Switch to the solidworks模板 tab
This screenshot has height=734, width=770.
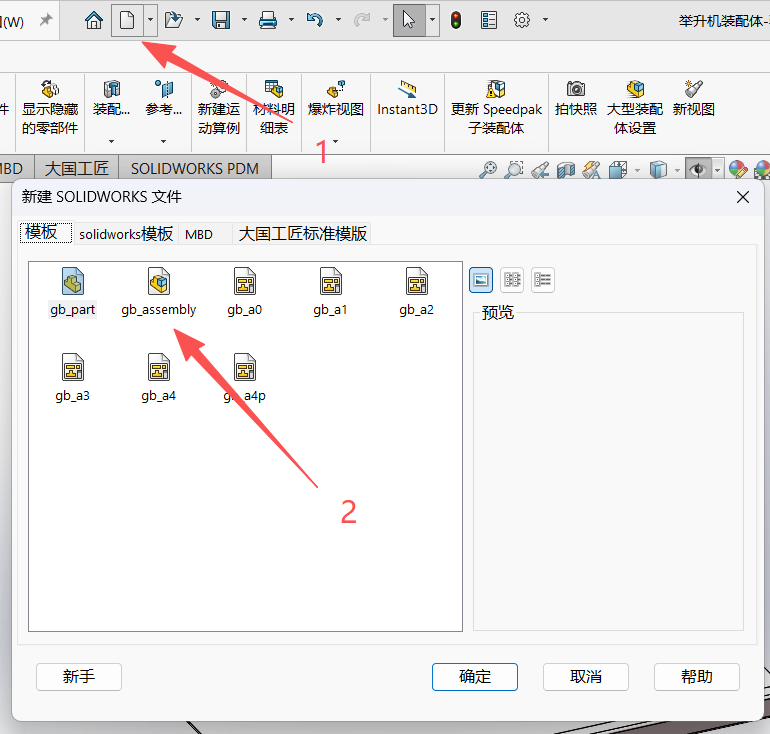[x=126, y=234]
